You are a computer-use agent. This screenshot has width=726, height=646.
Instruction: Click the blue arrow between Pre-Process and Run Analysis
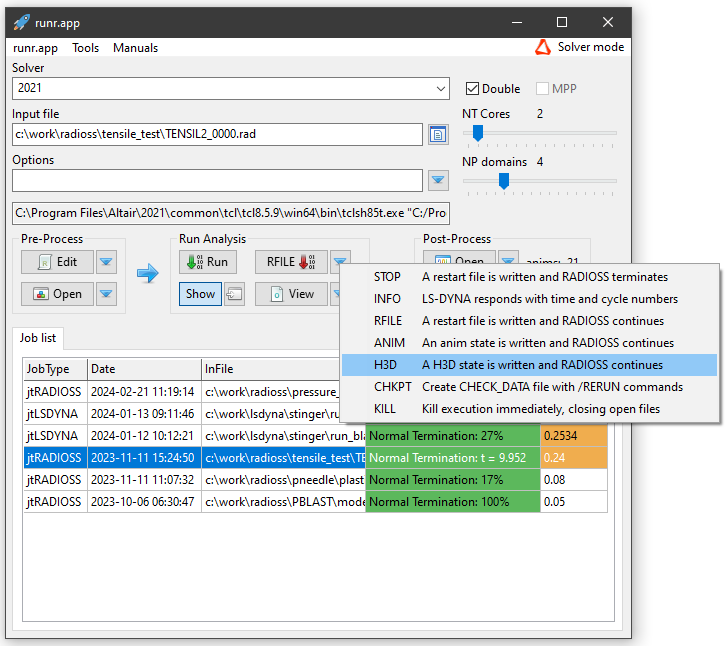click(x=148, y=273)
